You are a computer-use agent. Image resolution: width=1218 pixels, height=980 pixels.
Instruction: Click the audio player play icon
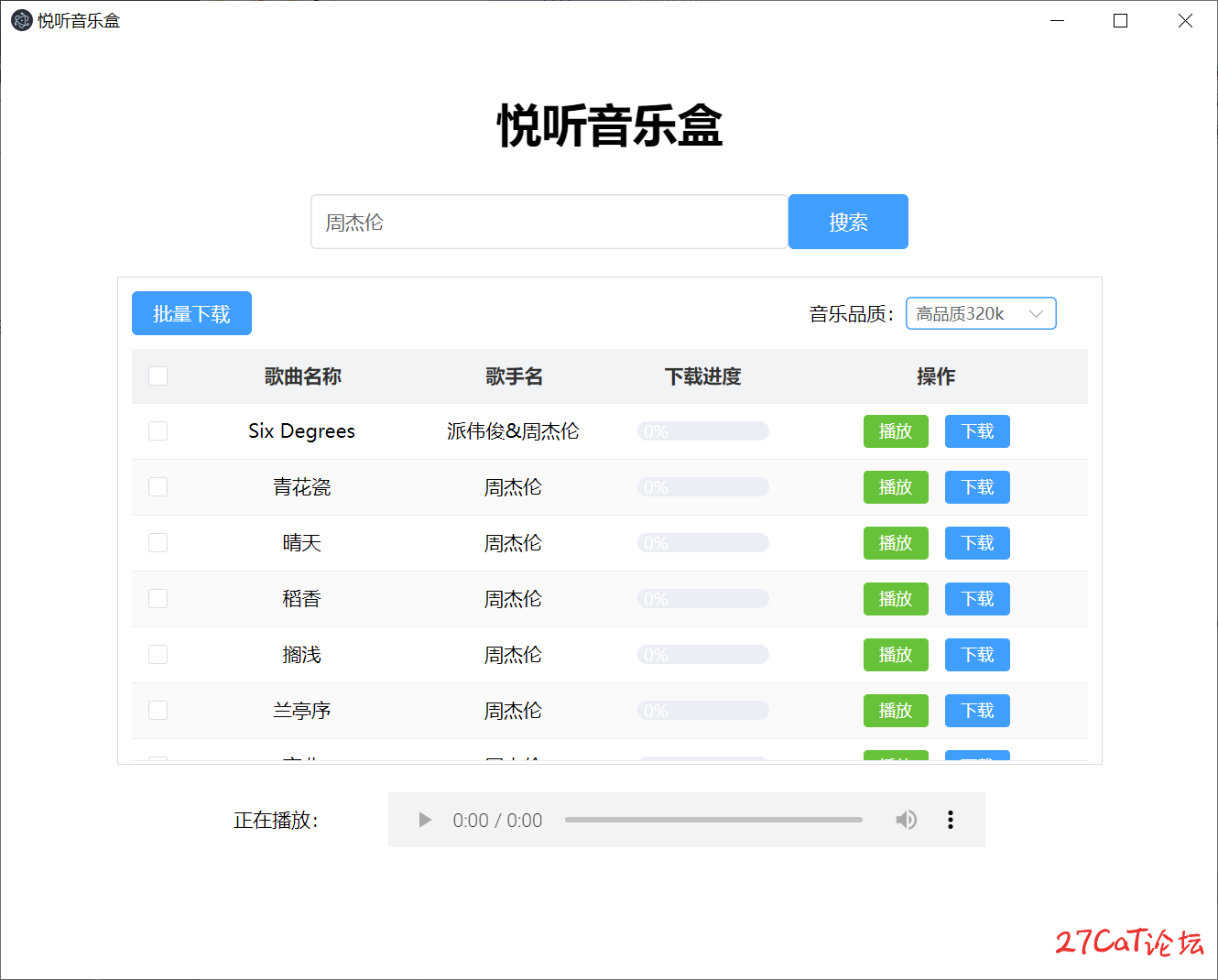coord(425,820)
